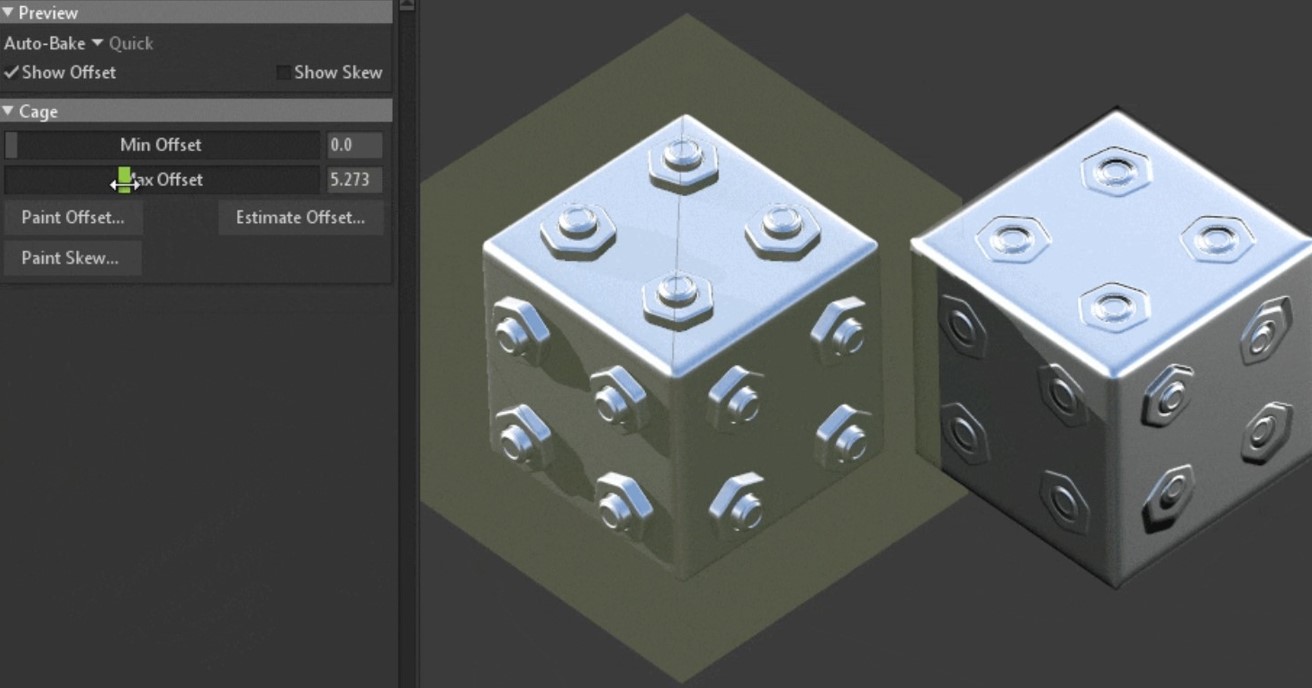Click the Min Offset slider track
Viewport: 1312px width, 688px height.
point(230,145)
